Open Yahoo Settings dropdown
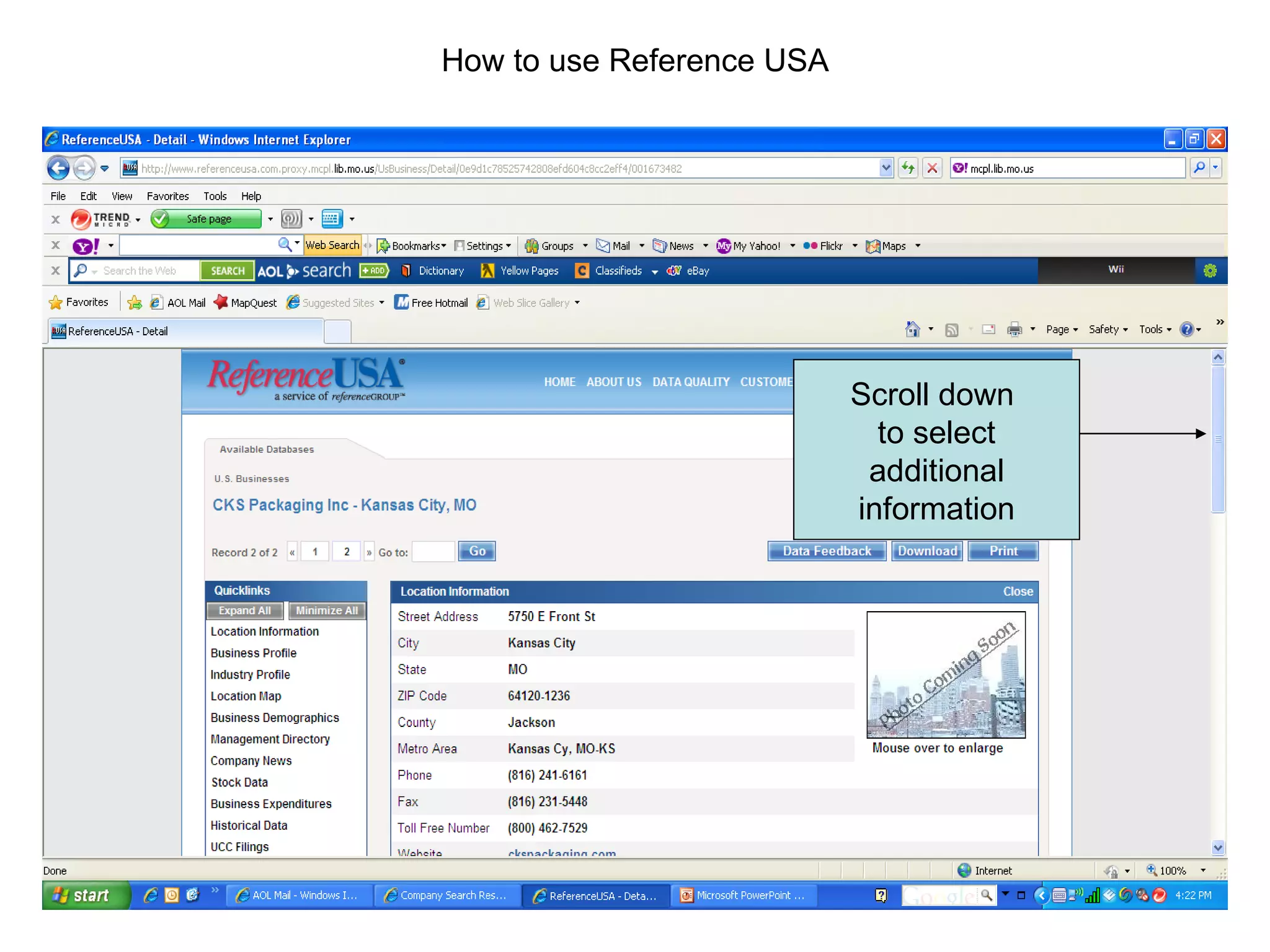The height and width of the screenshot is (952, 1270). 483,246
